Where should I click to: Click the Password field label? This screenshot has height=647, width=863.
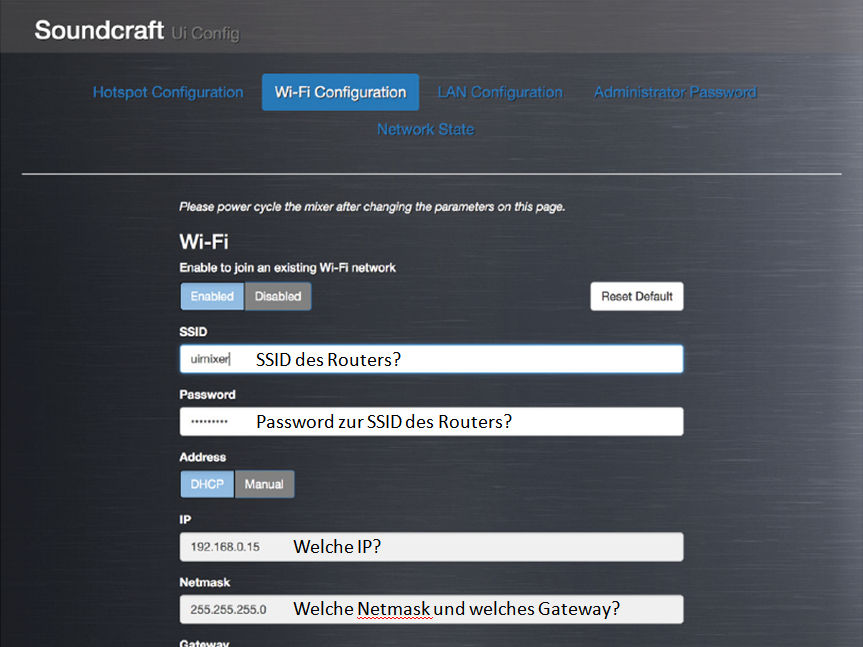click(x=207, y=394)
